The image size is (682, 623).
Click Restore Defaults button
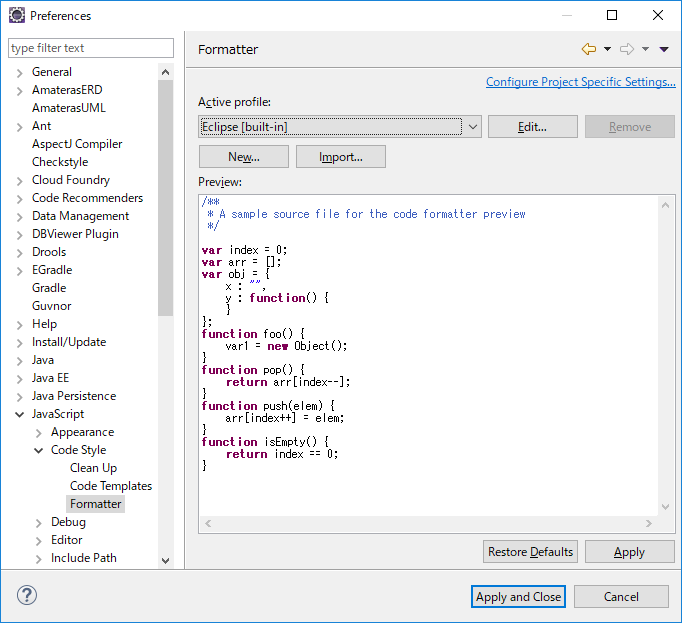point(530,552)
